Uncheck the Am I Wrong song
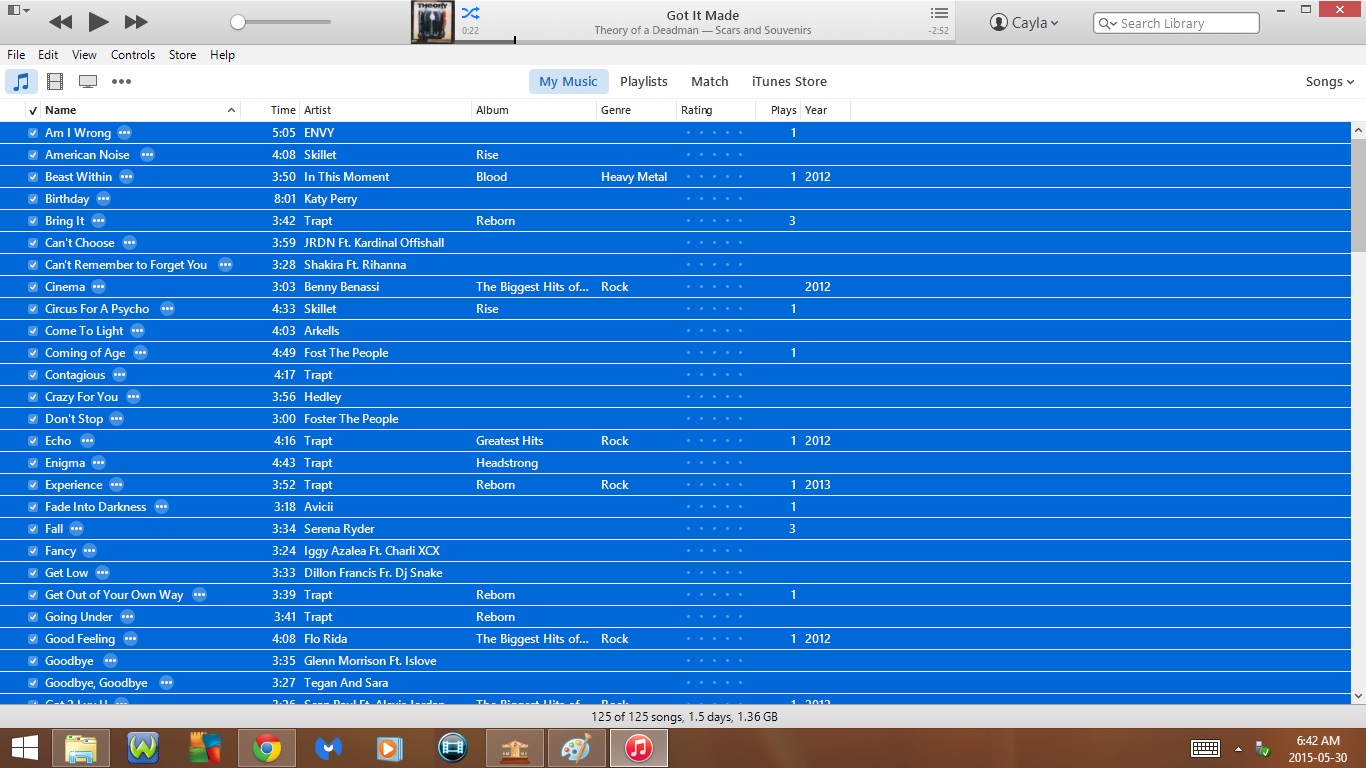The image size is (1366, 768). 33,133
